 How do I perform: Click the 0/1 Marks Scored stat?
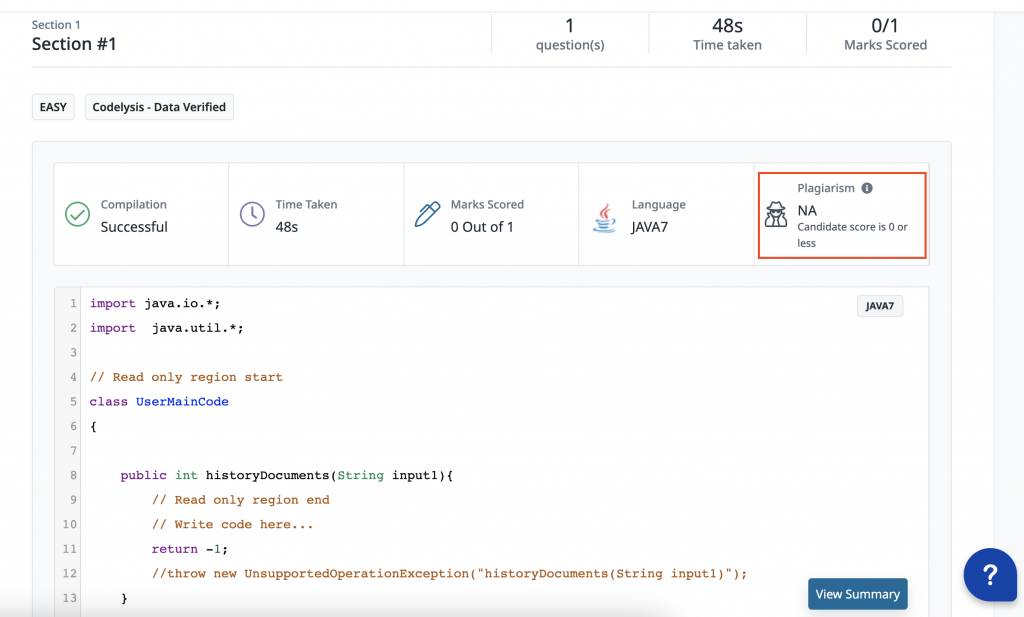tap(885, 34)
